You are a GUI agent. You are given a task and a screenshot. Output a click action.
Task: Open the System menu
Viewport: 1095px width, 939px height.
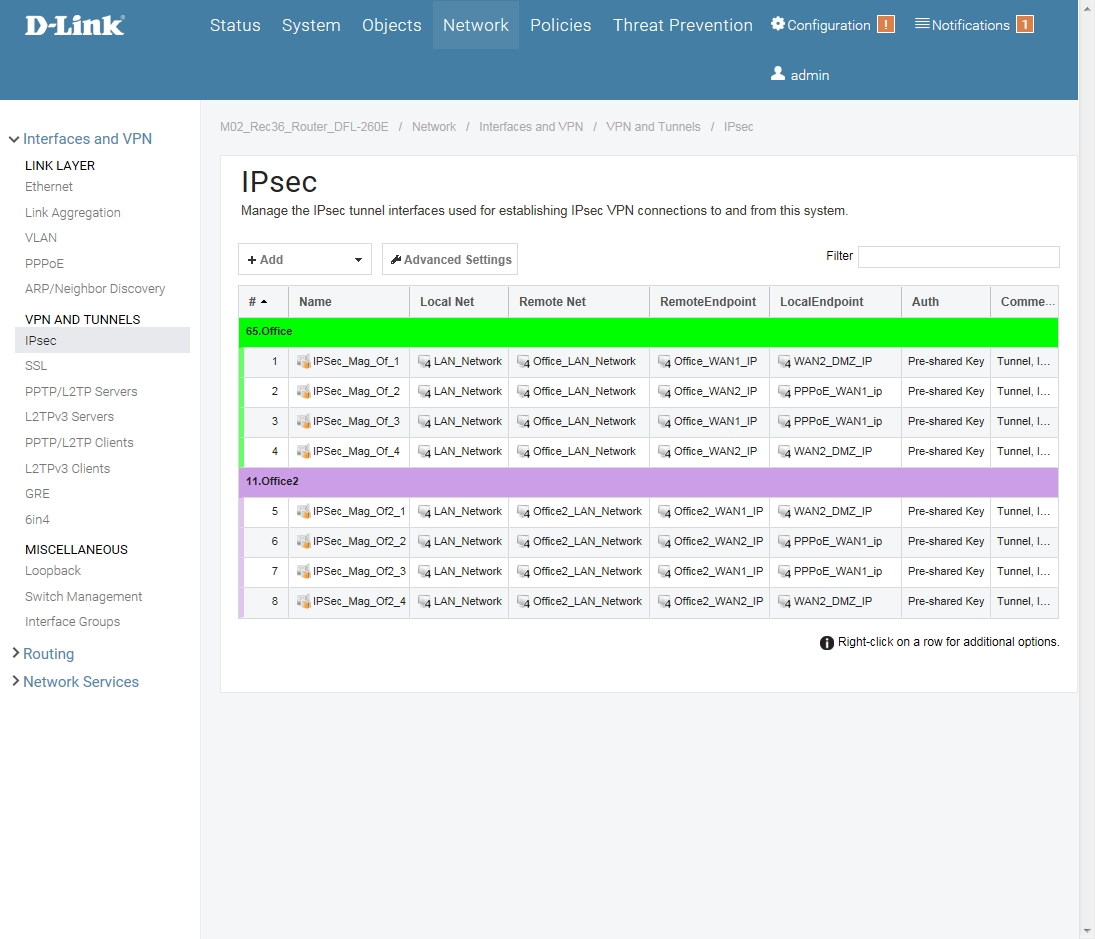tap(311, 25)
